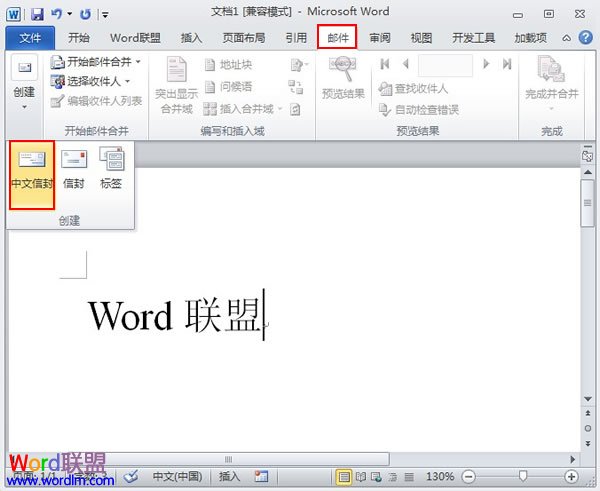This screenshot has width=600, height=491.
Task: Click the Word application icon in title bar
Action: [13, 15]
